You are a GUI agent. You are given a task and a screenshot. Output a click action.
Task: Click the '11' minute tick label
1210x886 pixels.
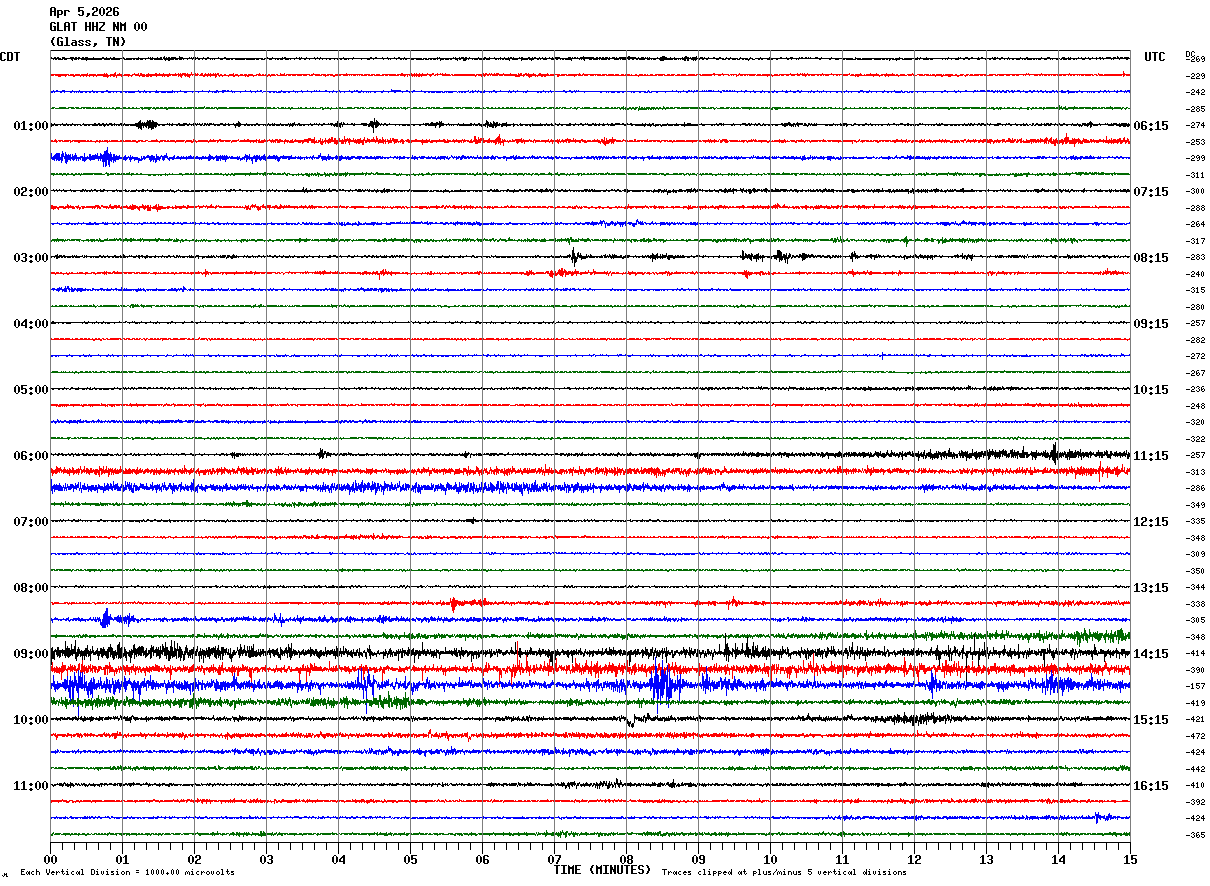tap(842, 859)
